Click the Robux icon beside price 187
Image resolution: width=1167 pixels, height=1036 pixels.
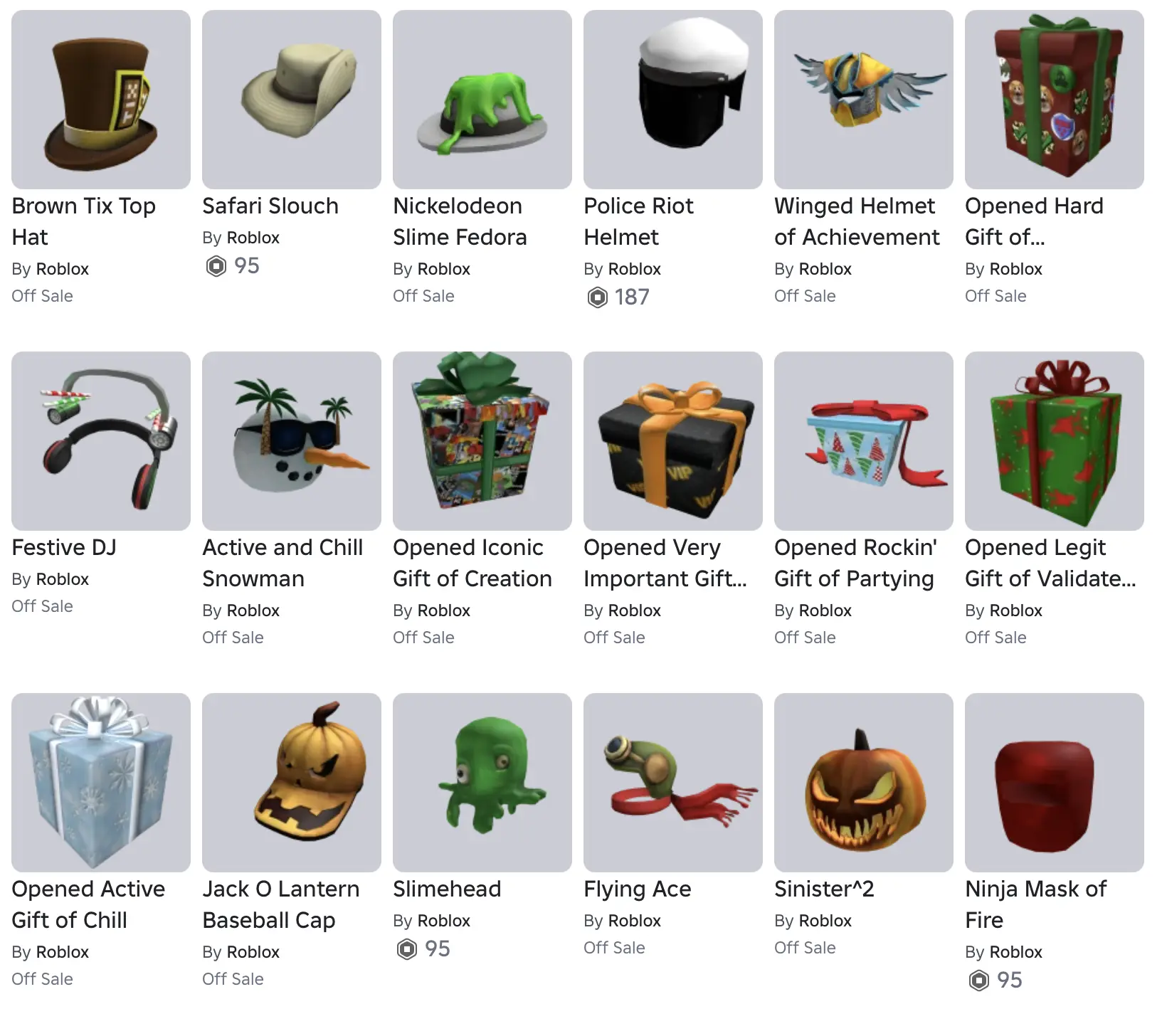(x=598, y=297)
